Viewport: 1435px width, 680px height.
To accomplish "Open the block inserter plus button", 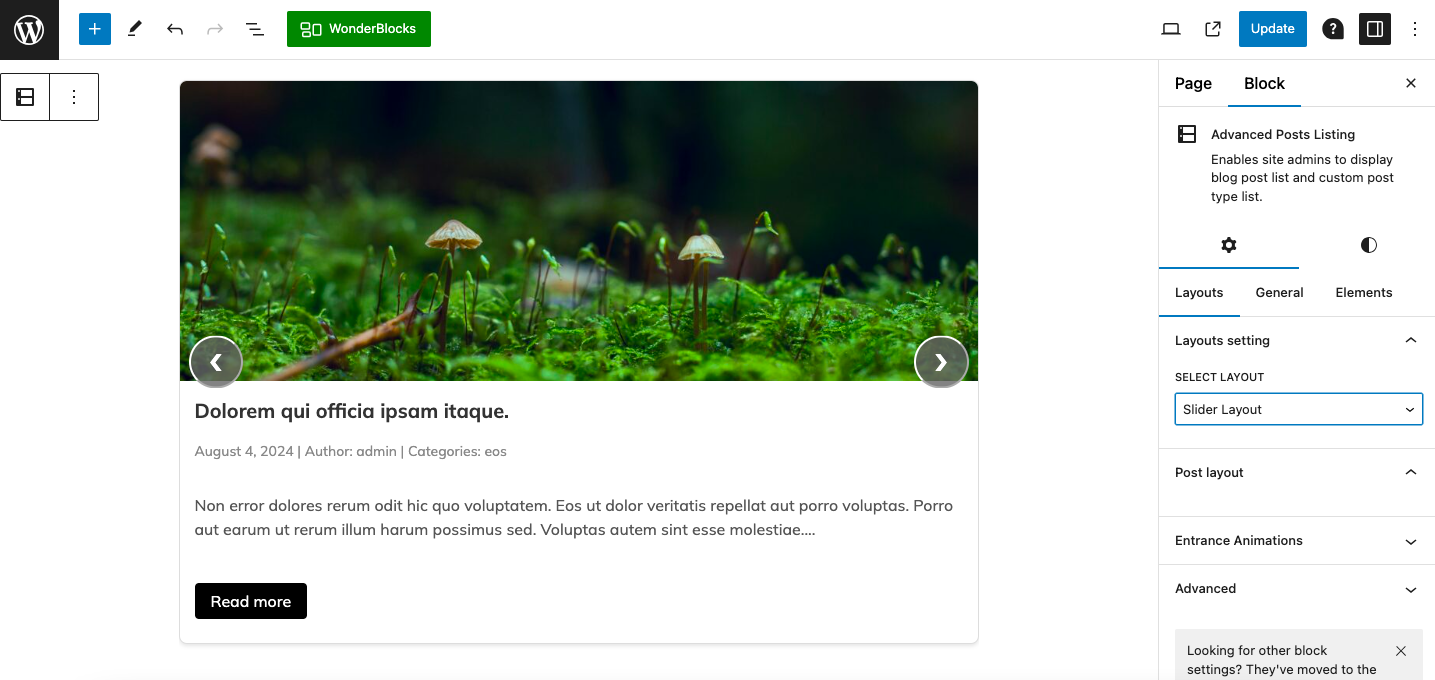I will 95,29.
